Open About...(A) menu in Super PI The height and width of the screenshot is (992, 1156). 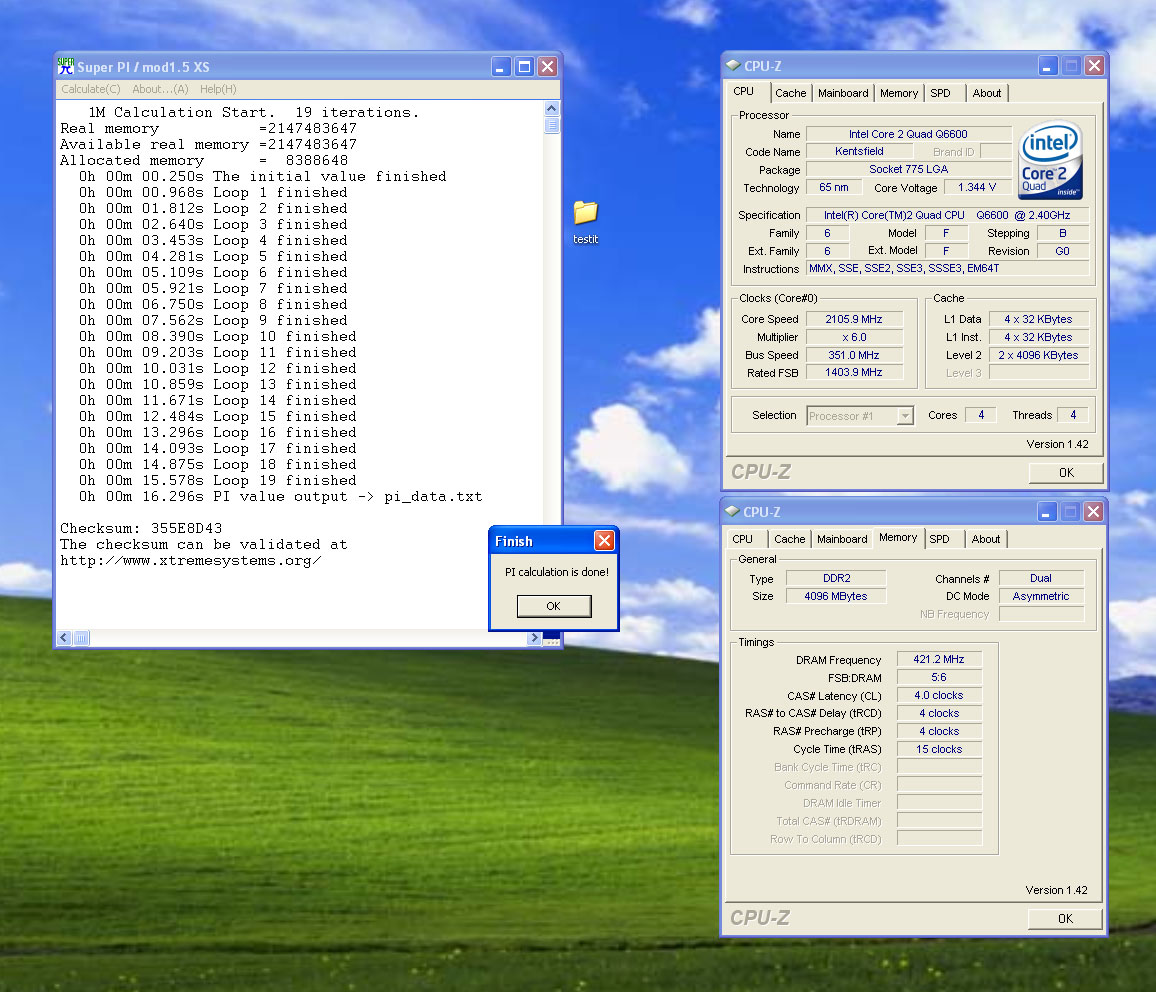click(160, 89)
